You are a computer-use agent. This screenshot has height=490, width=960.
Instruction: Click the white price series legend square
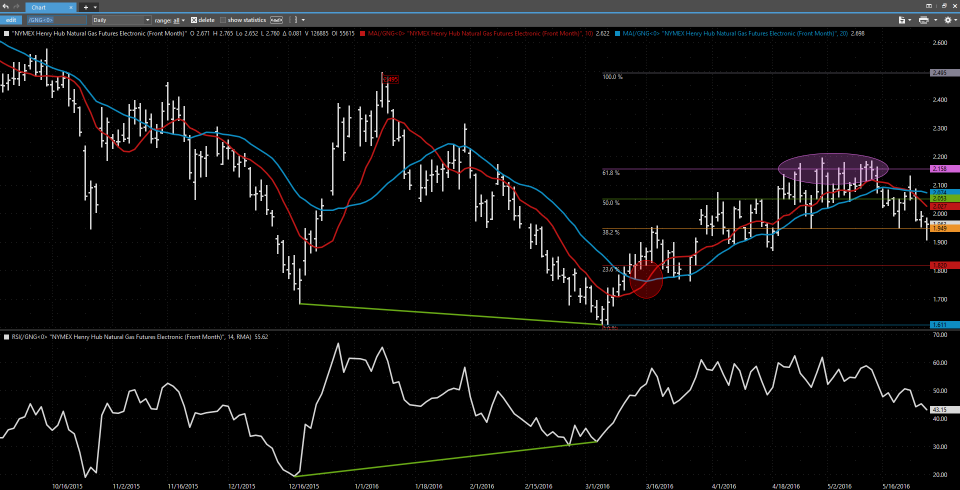6,32
